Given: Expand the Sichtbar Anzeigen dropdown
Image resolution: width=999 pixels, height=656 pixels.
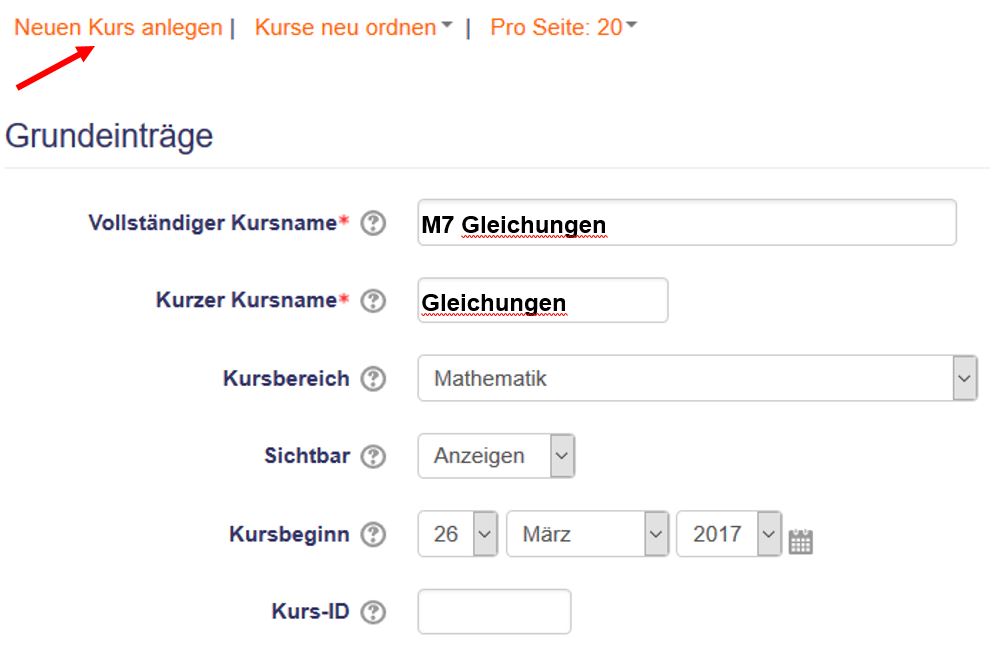Looking at the screenshot, I should click(496, 456).
